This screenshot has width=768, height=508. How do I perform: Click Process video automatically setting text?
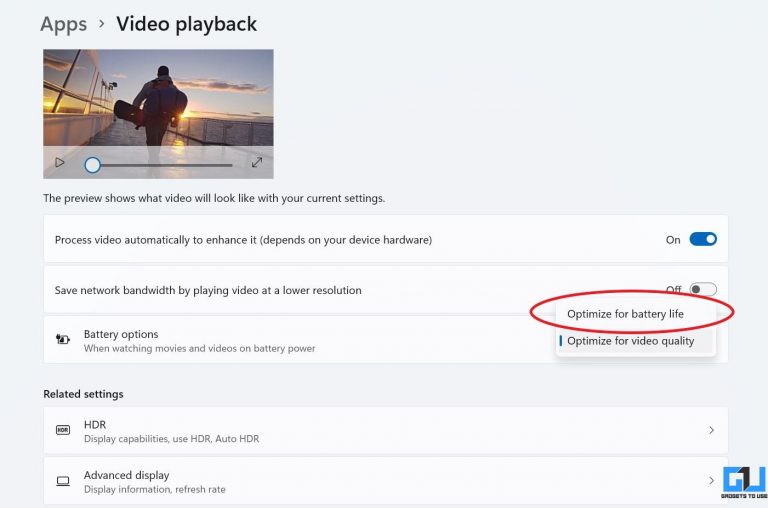(x=243, y=240)
